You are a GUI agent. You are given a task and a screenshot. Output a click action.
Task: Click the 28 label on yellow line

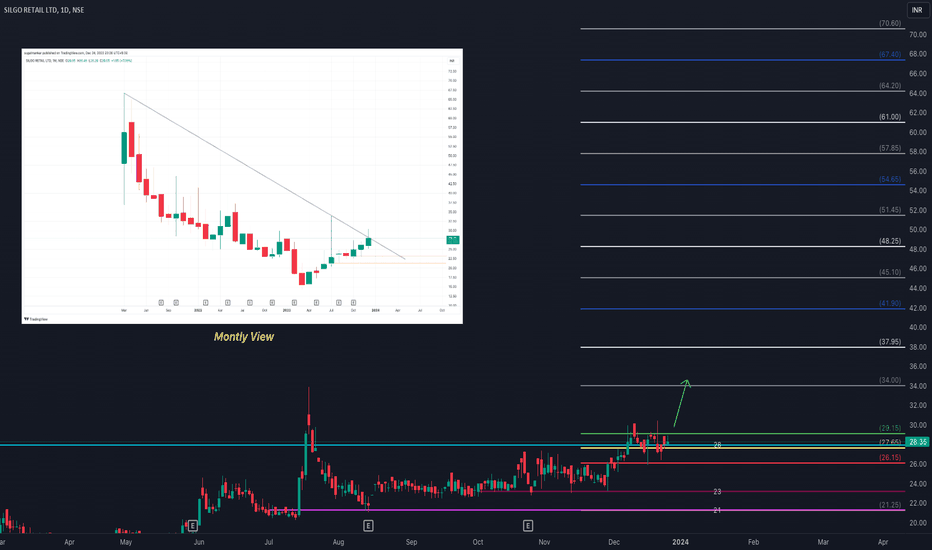717,445
